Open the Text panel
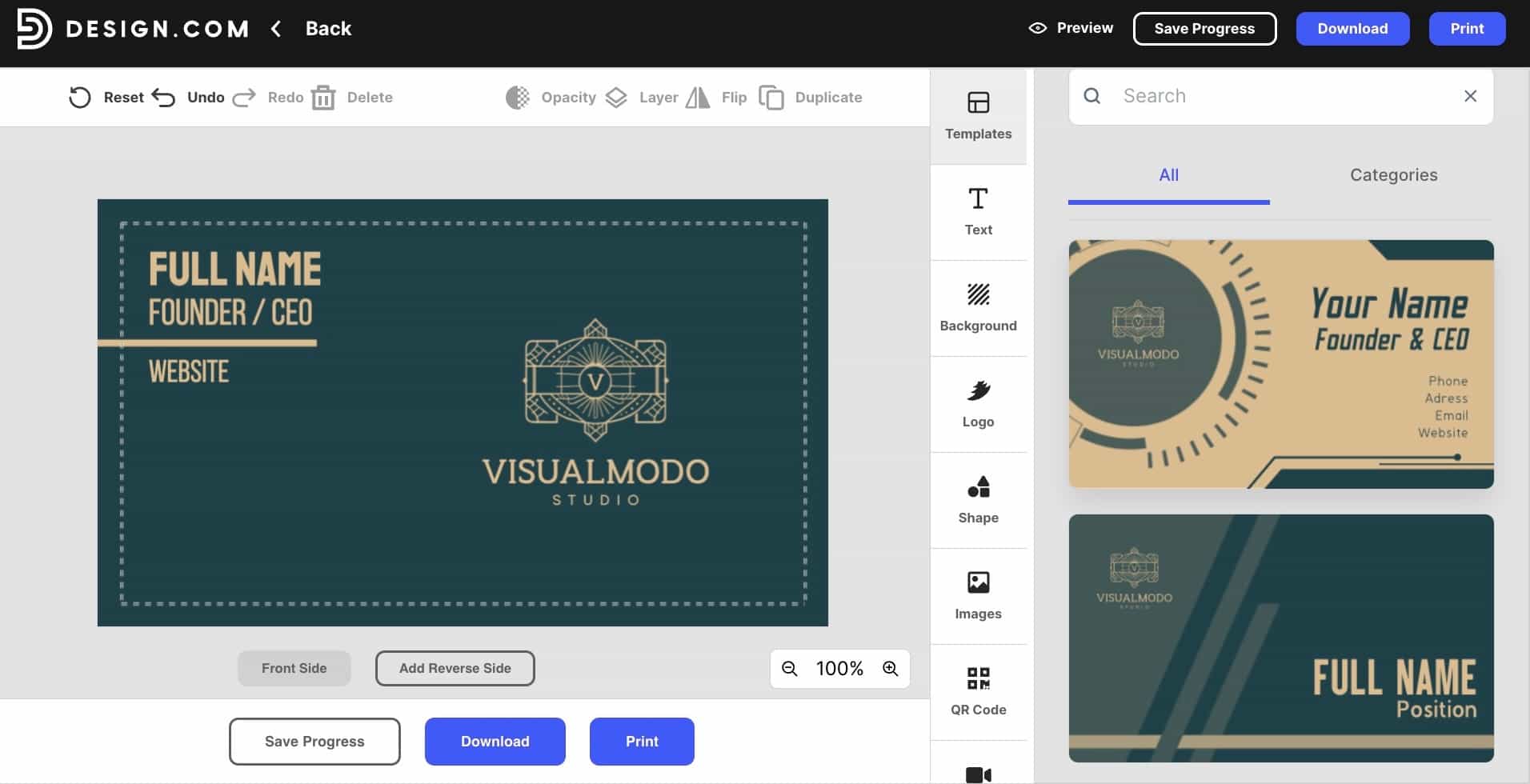This screenshot has height=784, width=1530. point(978,210)
